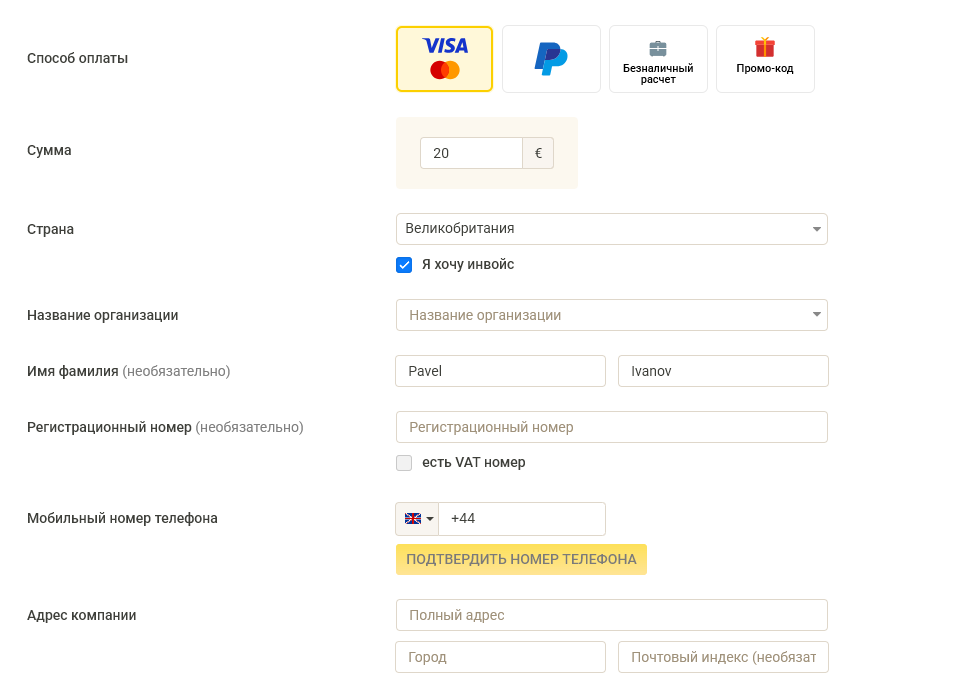Click ПОДТВЕРДИТЬ НОМЕР ТЕЛЕФОНА button
Image resolution: width=961 pixels, height=691 pixels.
pyautogui.click(x=521, y=559)
